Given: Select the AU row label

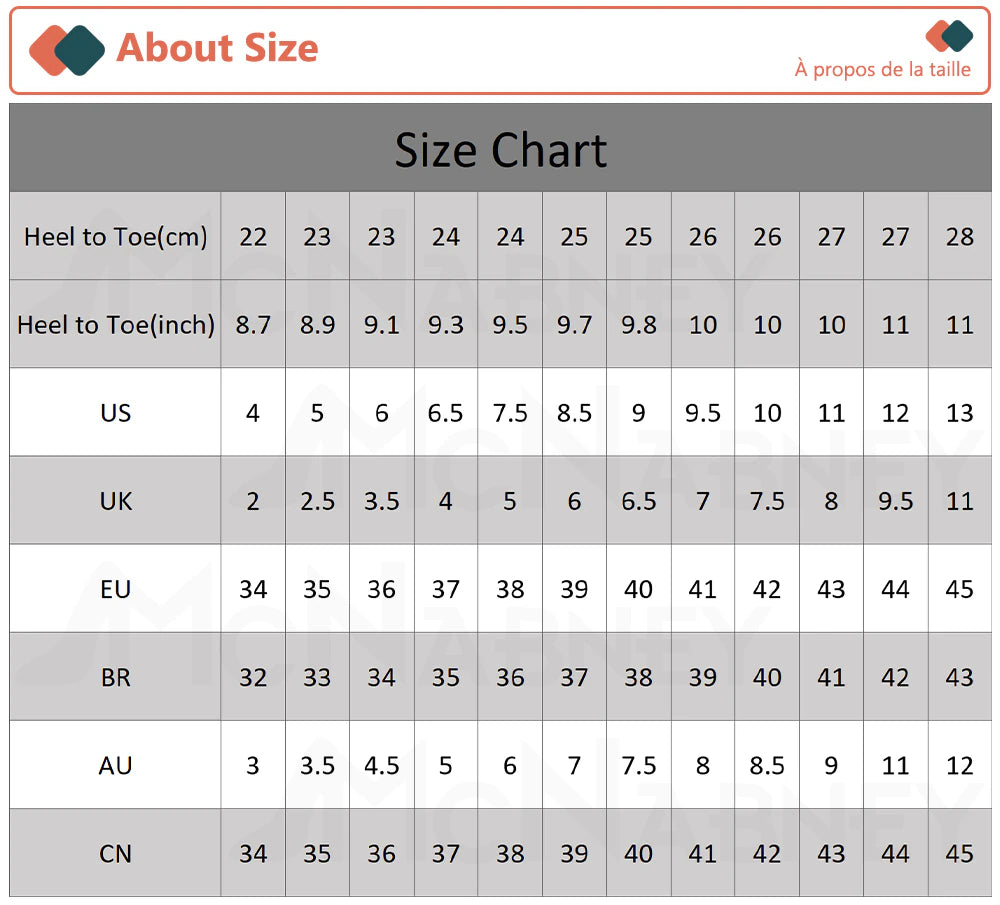Looking at the screenshot, I should [115, 765].
